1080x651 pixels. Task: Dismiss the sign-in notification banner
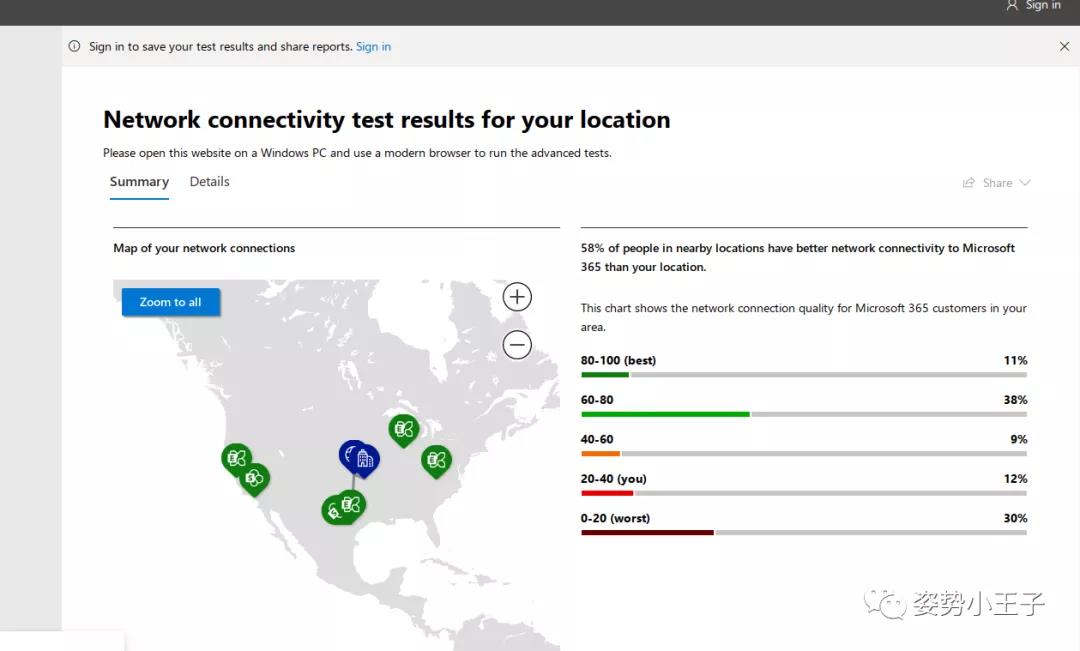pos(1064,46)
